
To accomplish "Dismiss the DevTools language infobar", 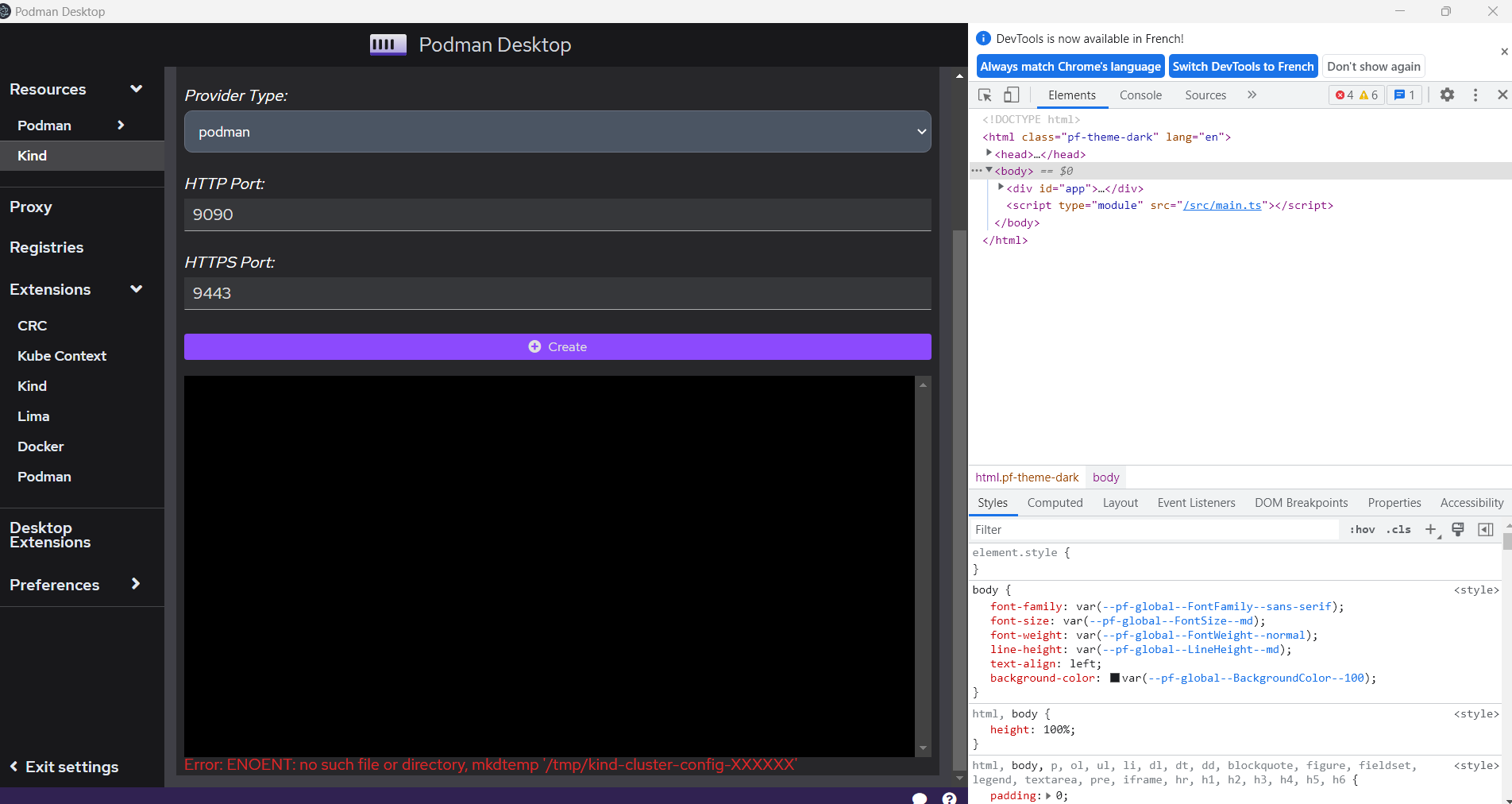I will click(x=1504, y=52).
